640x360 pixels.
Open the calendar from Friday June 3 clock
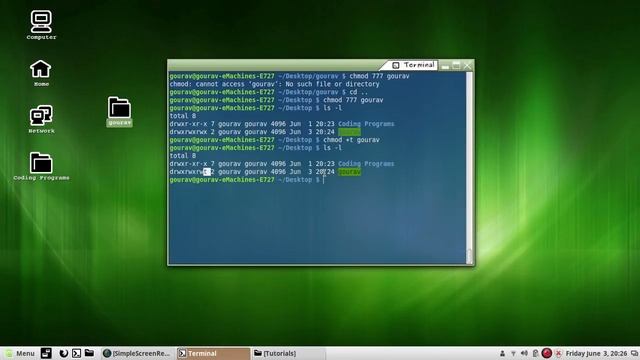point(596,353)
